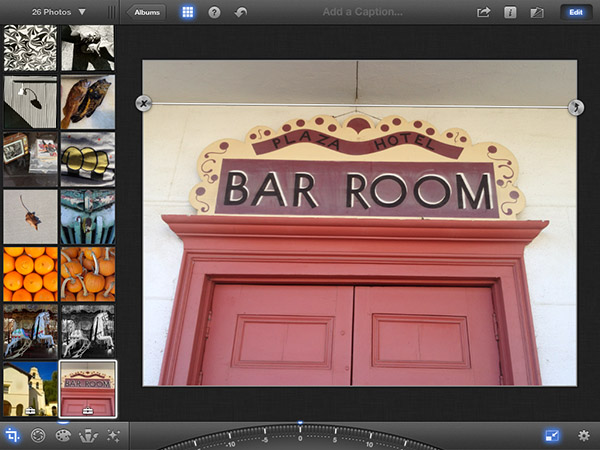Image resolution: width=600 pixels, height=450 pixels.
Task: Select the Crop and Straighten tool
Action: coord(12,435)
